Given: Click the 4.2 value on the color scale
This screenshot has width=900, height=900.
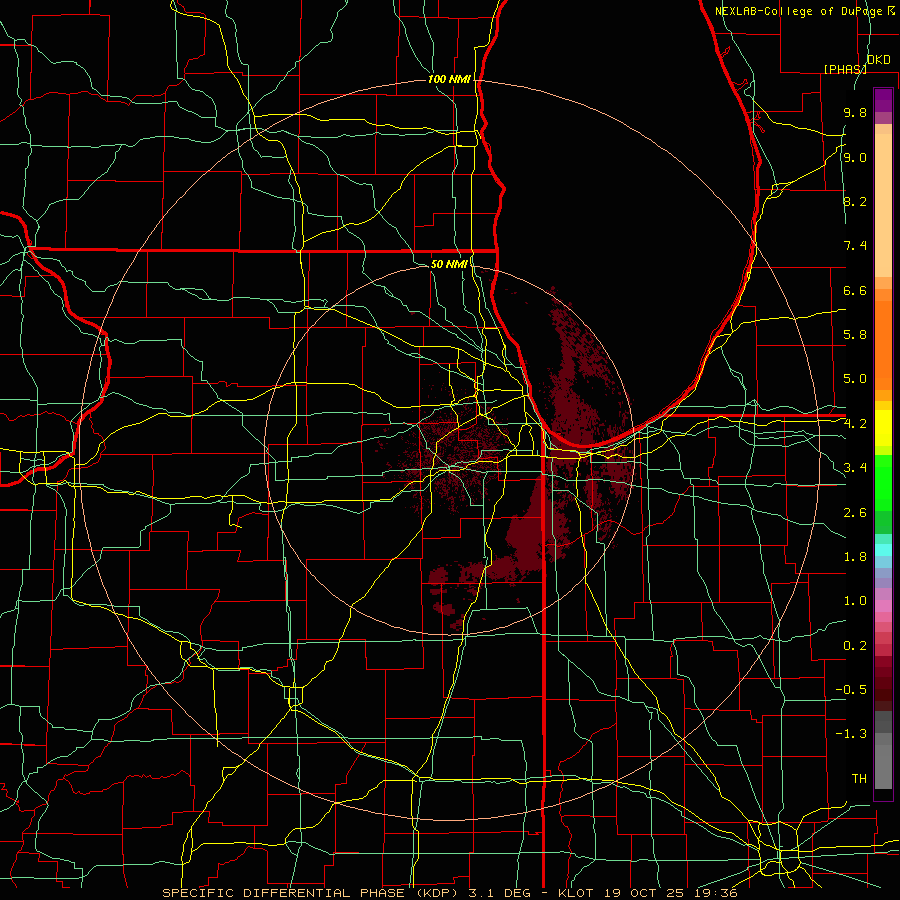Looking at the screenshot, I should (x=855, y=424).
